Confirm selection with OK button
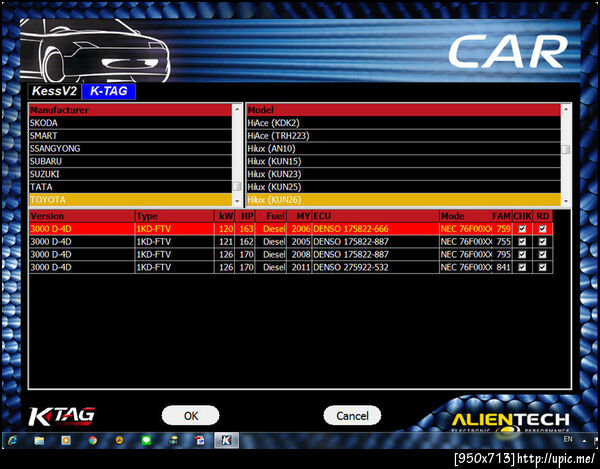Viewport: 600px width, 469px height. (191, 415)
